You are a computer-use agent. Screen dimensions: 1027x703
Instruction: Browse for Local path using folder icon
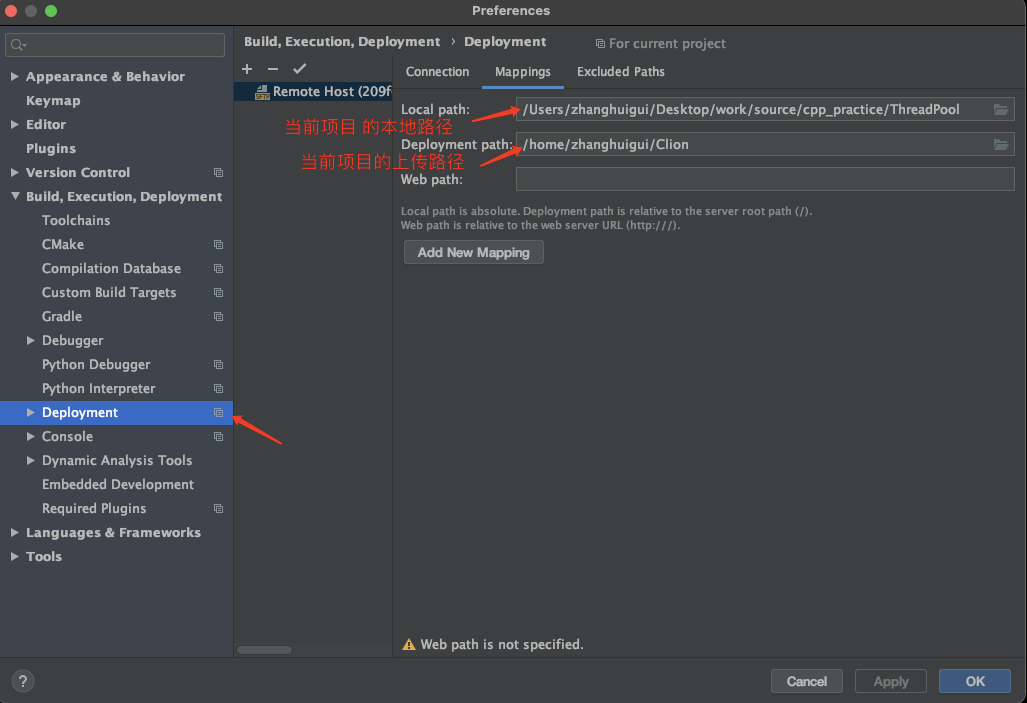coord(1001,109)
